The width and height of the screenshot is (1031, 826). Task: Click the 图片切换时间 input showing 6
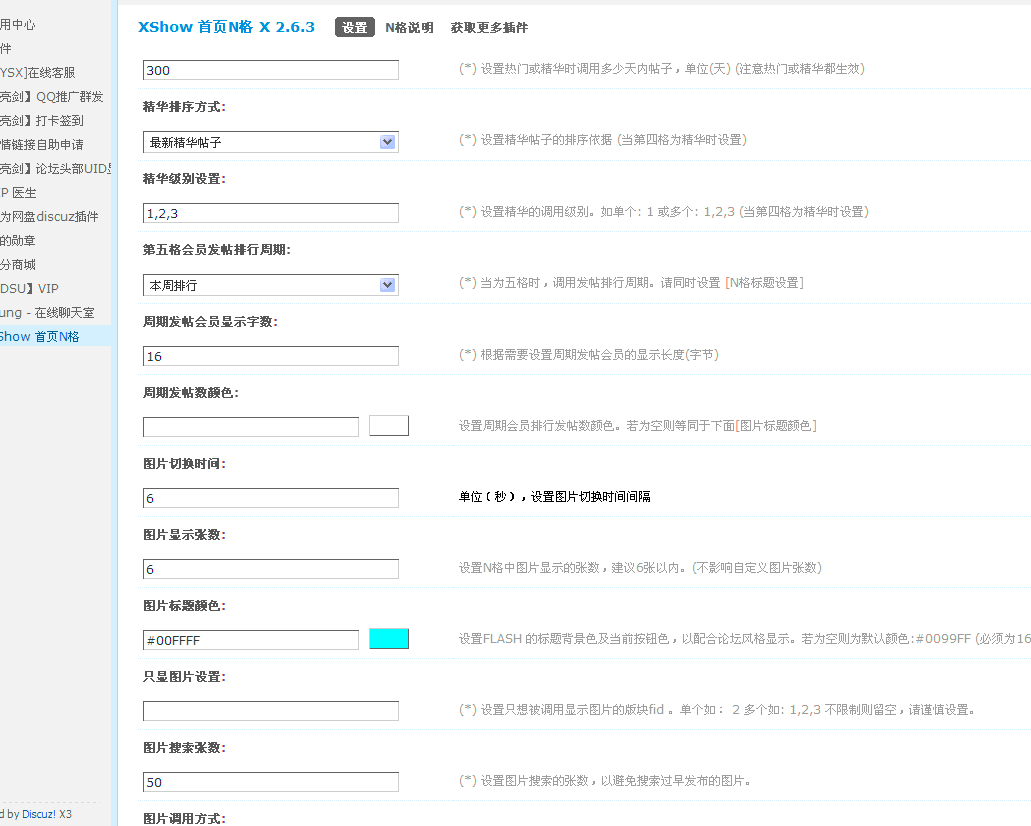[x=268, y=497]
